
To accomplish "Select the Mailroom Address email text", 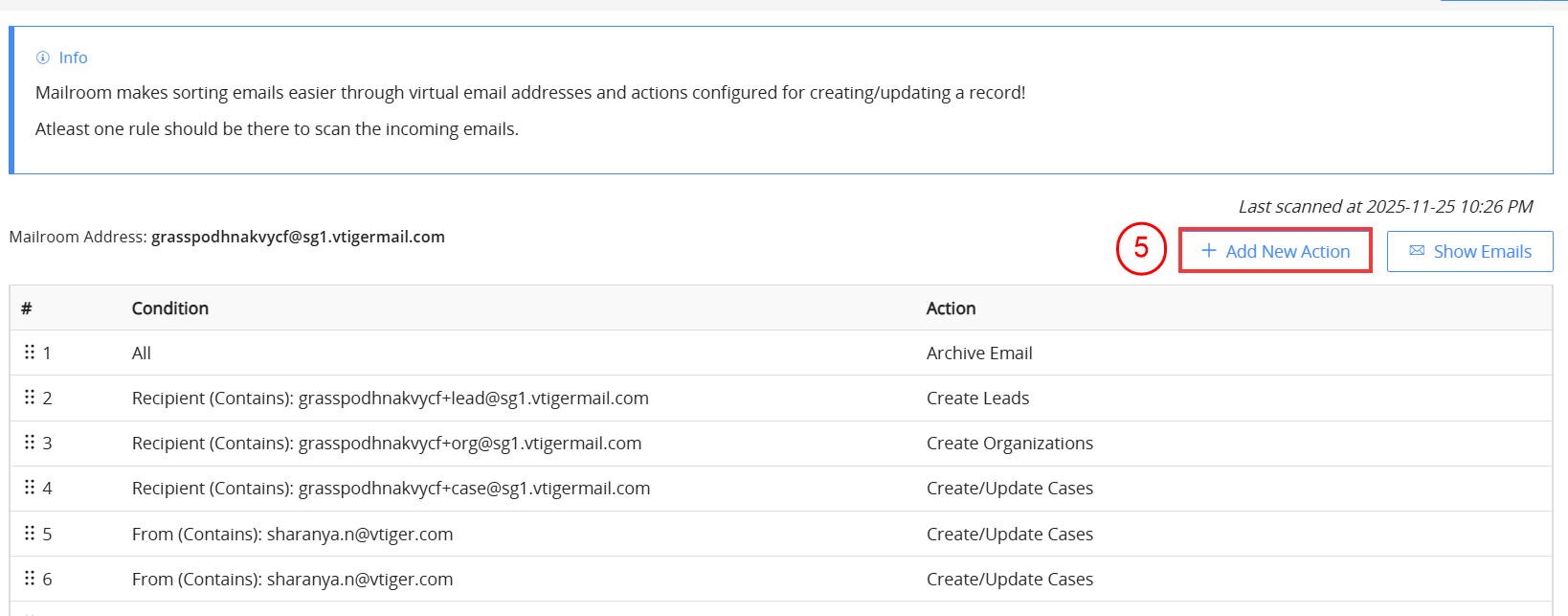I will [298, 237].
